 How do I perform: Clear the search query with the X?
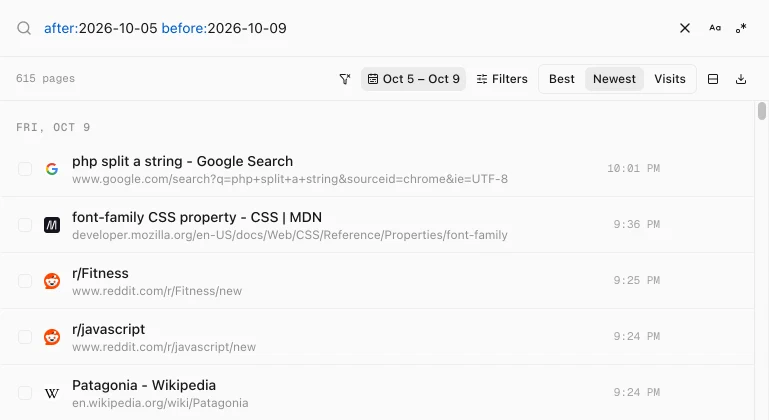coord(685,28)
